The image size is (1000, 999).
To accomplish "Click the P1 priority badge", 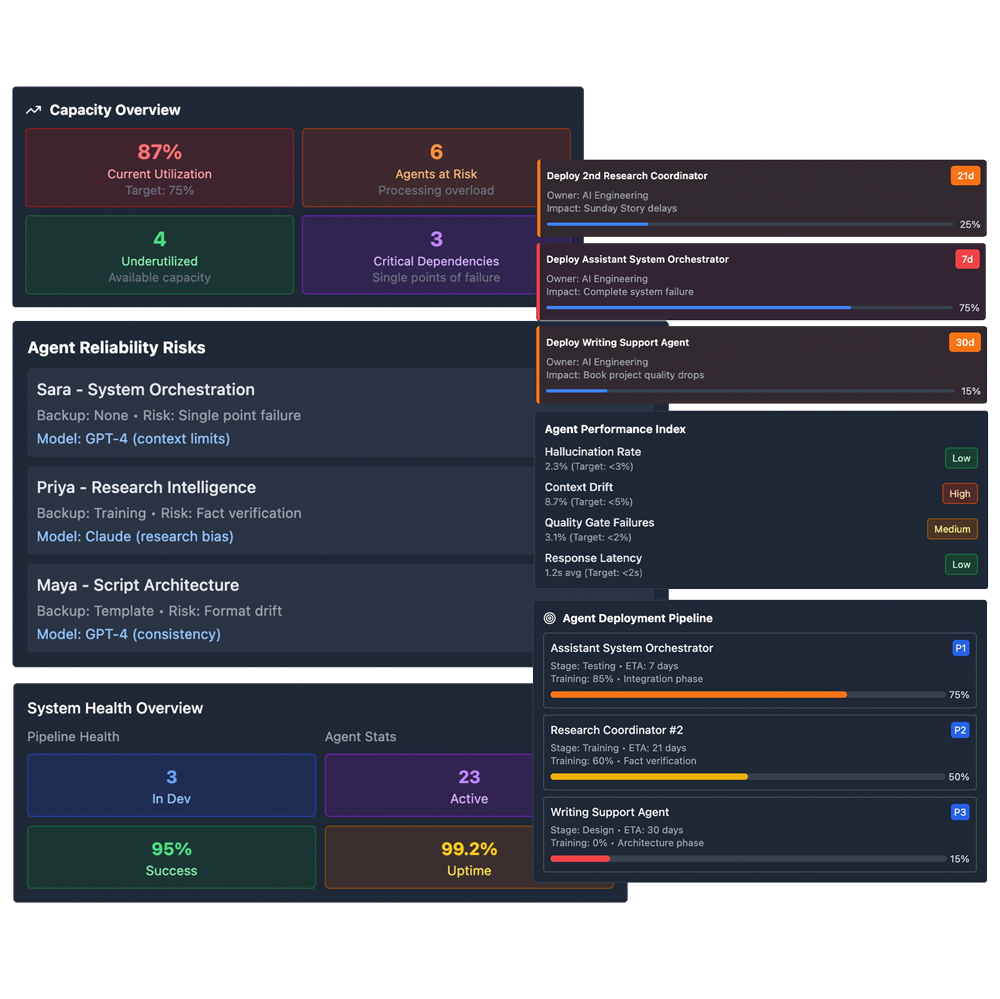I will [960, 648].
